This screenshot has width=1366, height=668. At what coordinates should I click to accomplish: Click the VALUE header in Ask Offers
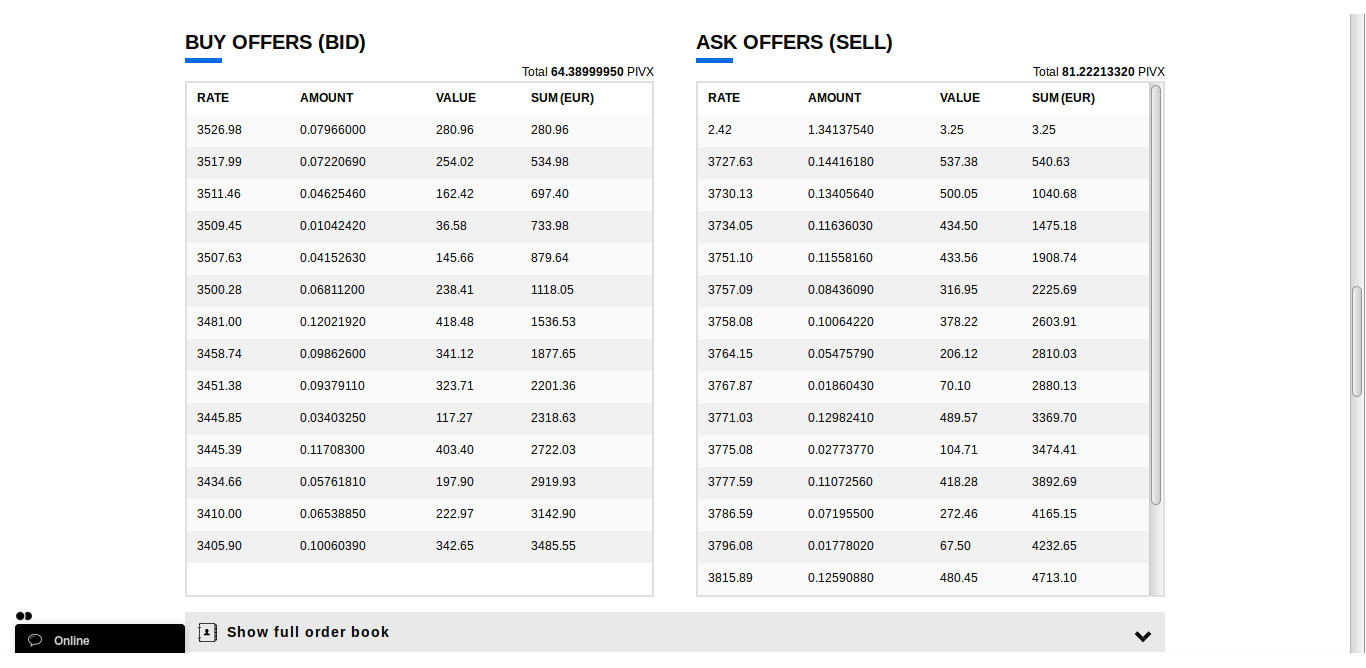960,98
